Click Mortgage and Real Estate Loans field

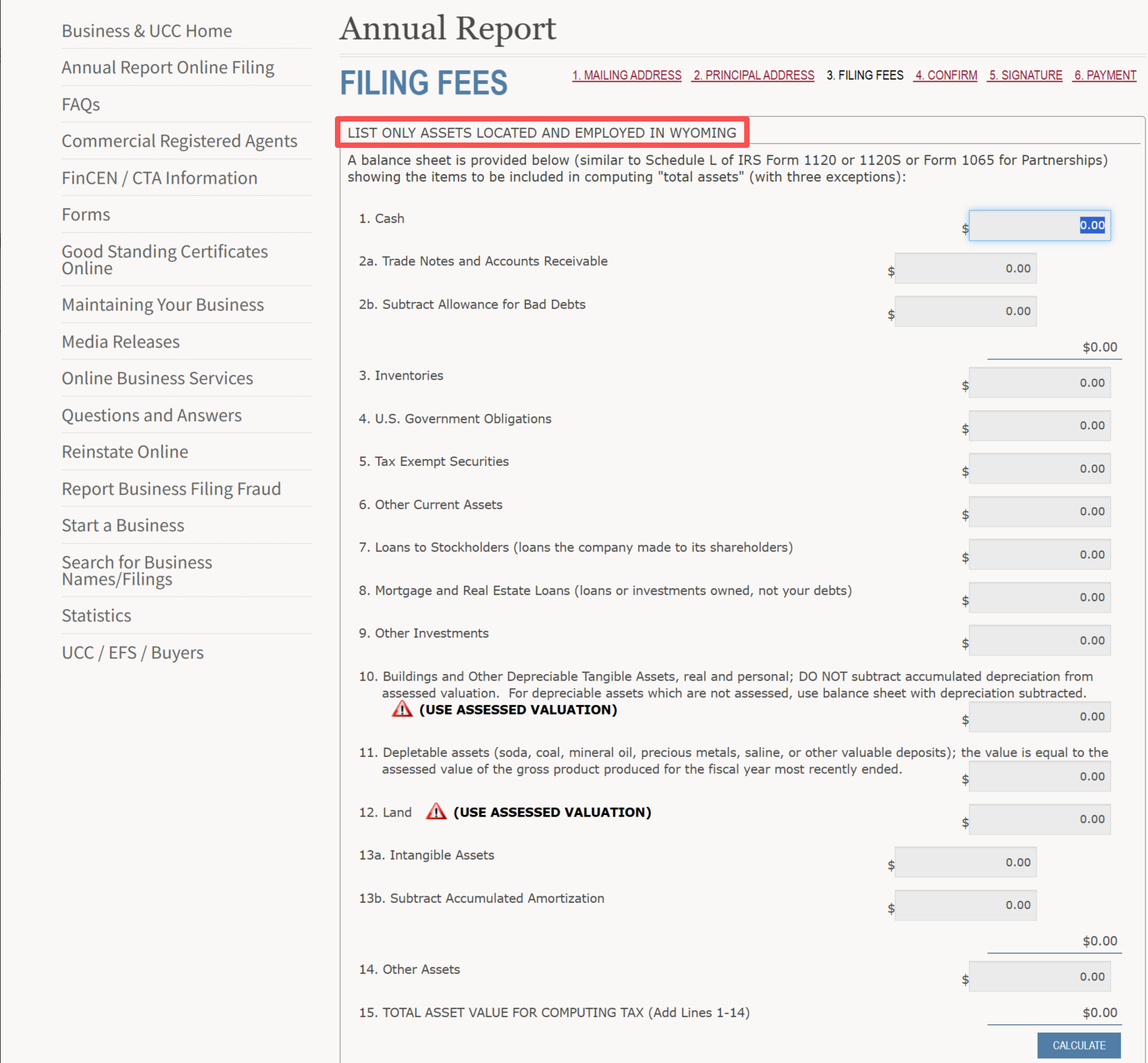pyautogui.click(x=1040, y=597)
